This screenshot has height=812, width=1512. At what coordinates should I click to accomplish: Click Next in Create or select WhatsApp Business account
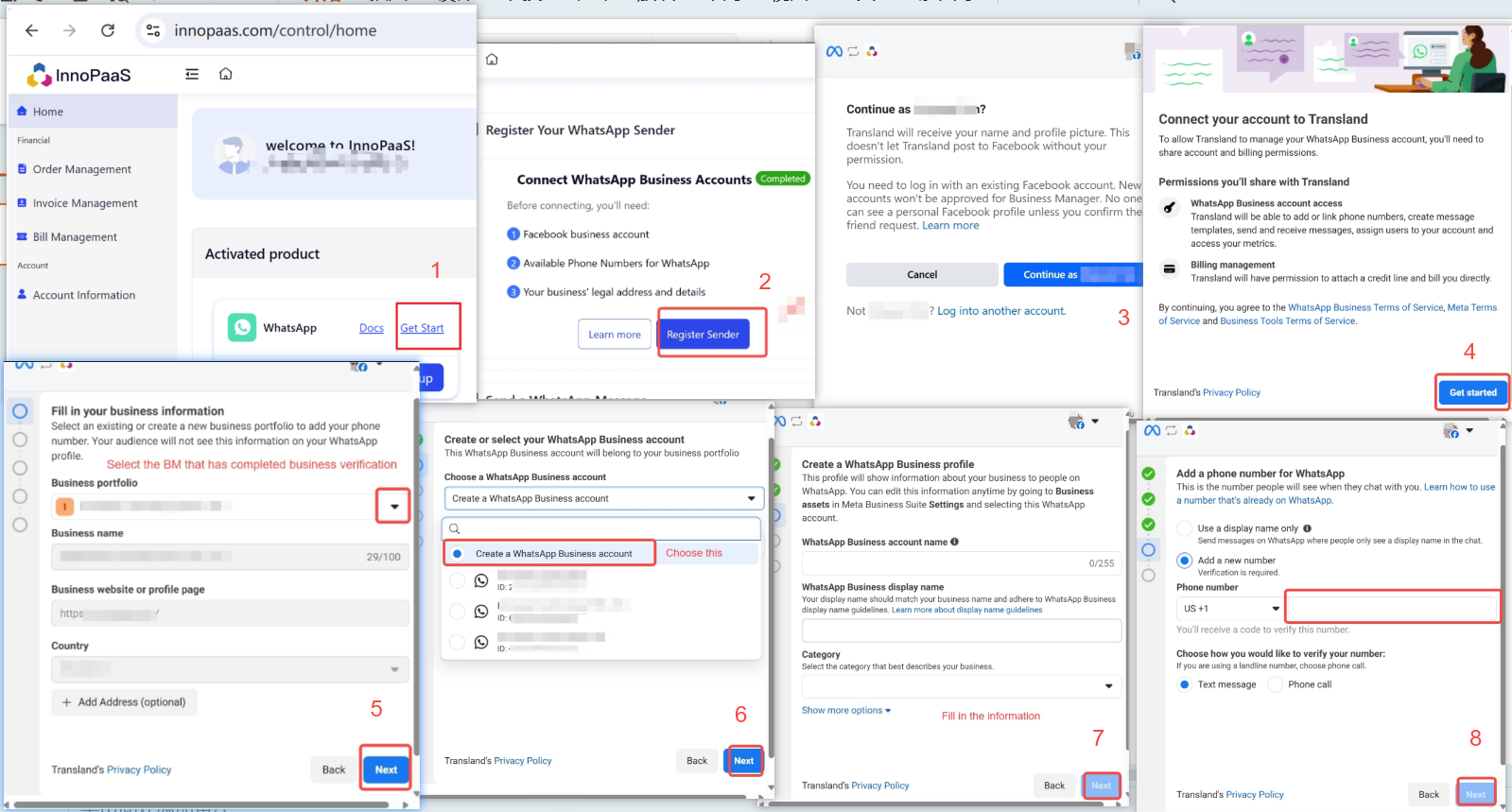tap(744, 760)
